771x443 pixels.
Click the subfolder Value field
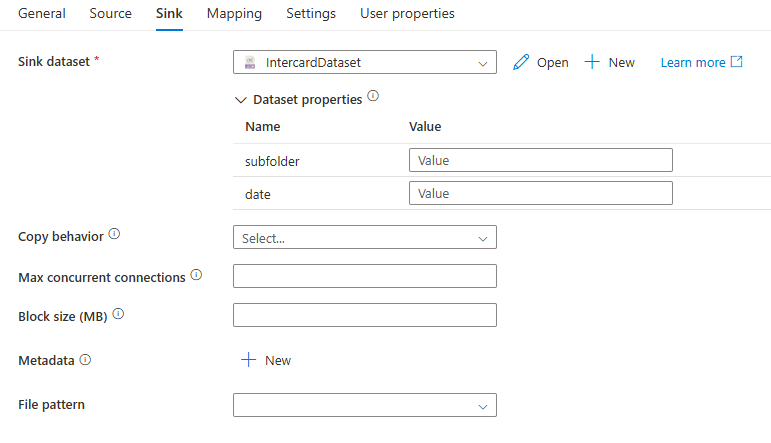tap(540, 160)
